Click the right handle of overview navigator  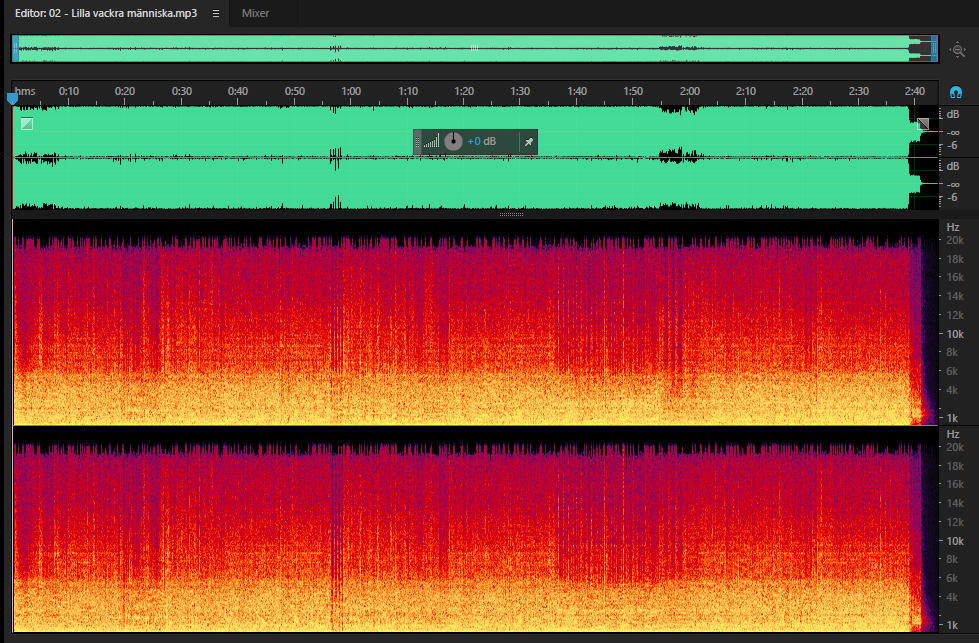935,49
